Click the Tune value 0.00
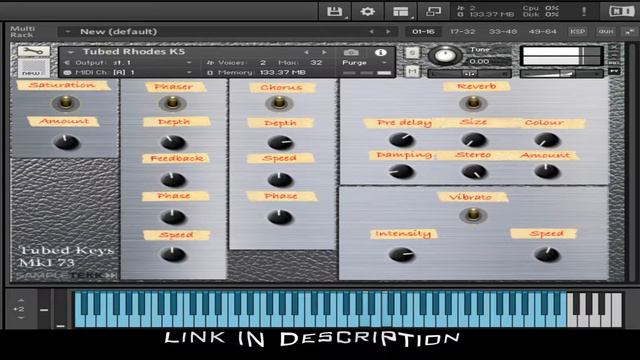 click(480, 61)
